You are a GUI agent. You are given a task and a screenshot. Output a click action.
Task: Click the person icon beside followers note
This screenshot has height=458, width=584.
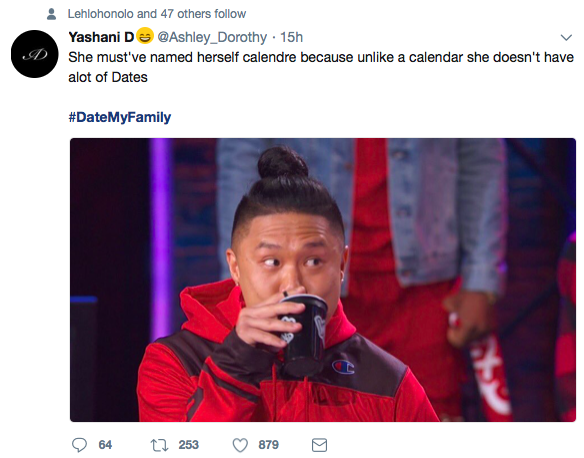(x=51, y=14)
